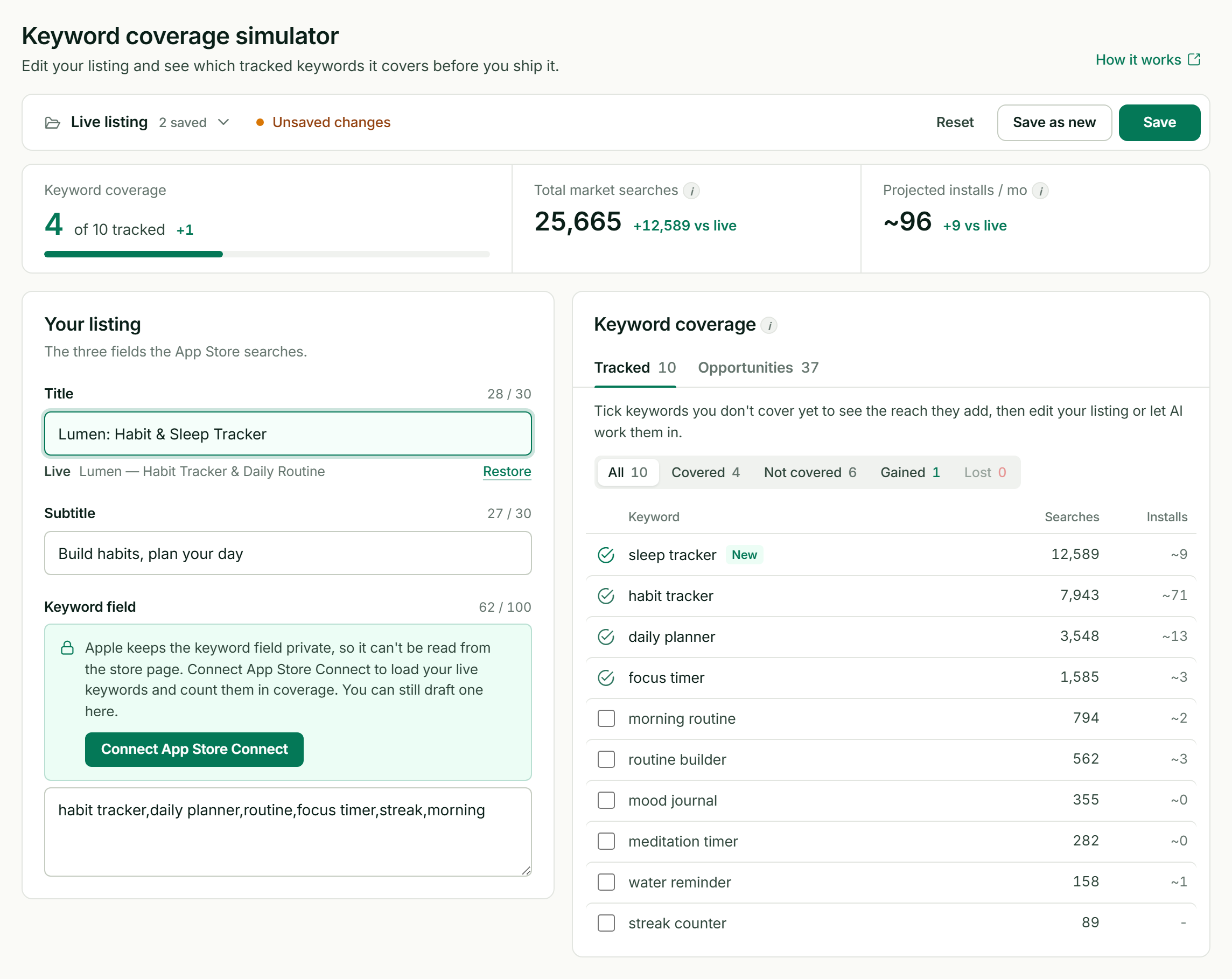Click the Save button

coord(1159,122)
